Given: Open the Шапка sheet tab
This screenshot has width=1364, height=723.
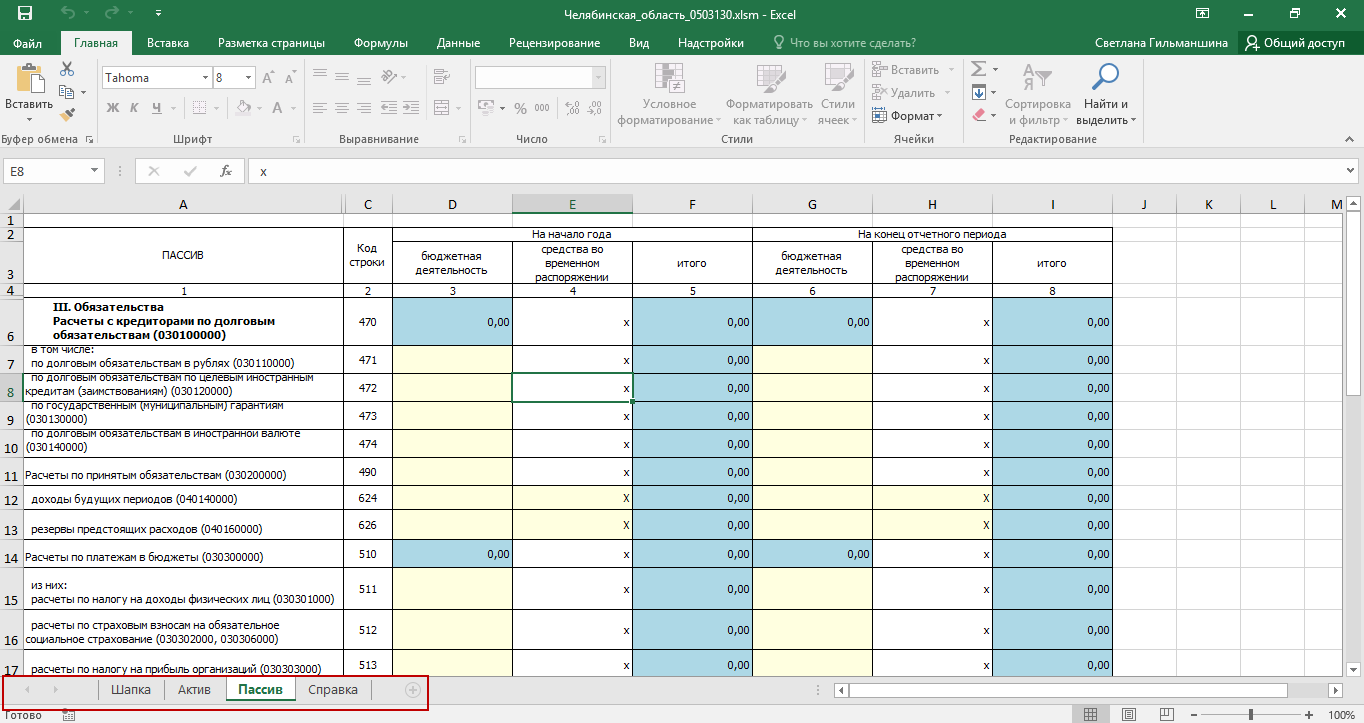Looking at the screenshot, I should coord(131,689).
